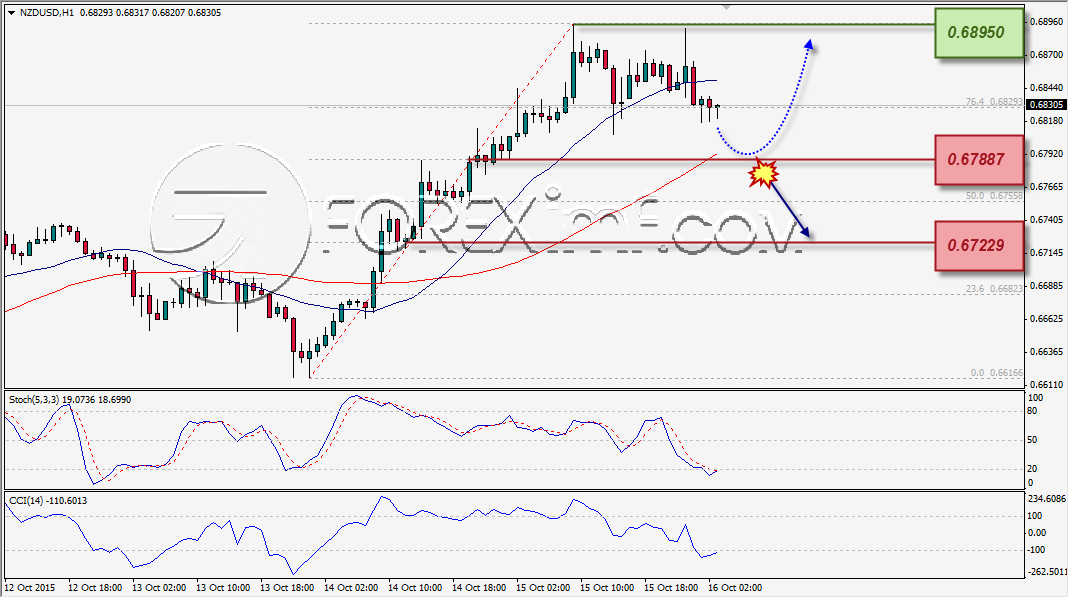Click the 0.66885 price scale value

(1045, 286)
